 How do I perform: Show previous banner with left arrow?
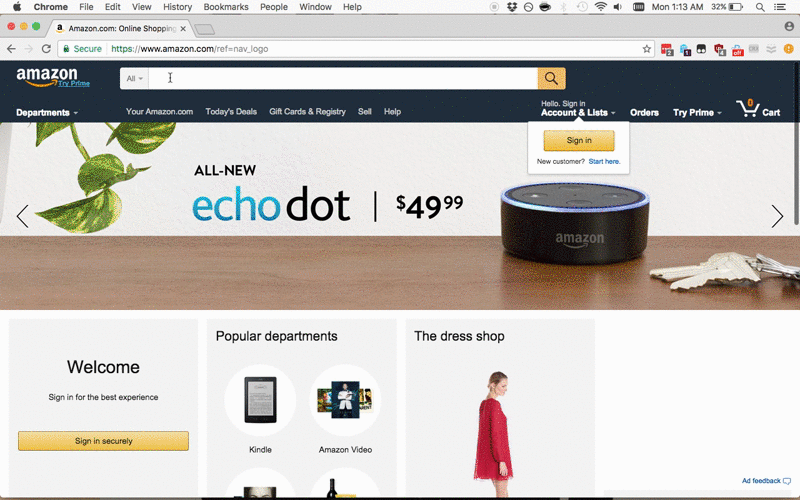22,216
